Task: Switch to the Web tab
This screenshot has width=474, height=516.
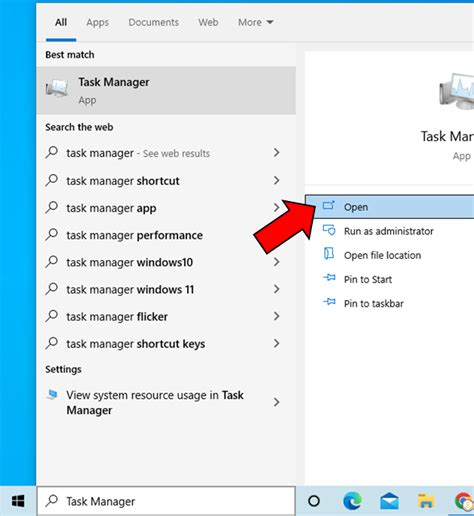Action: [208, 22]
